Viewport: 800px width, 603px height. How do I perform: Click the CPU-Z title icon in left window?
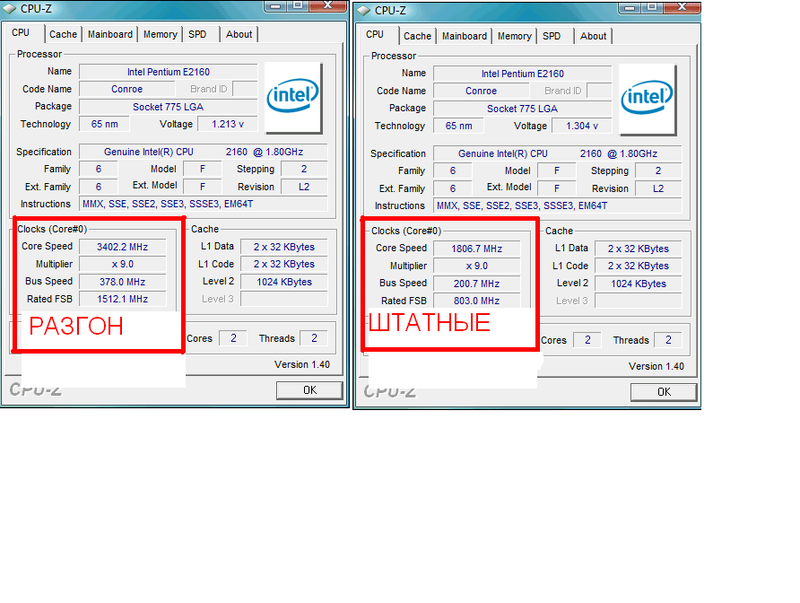pyautogui.click(x=9, y=9)
